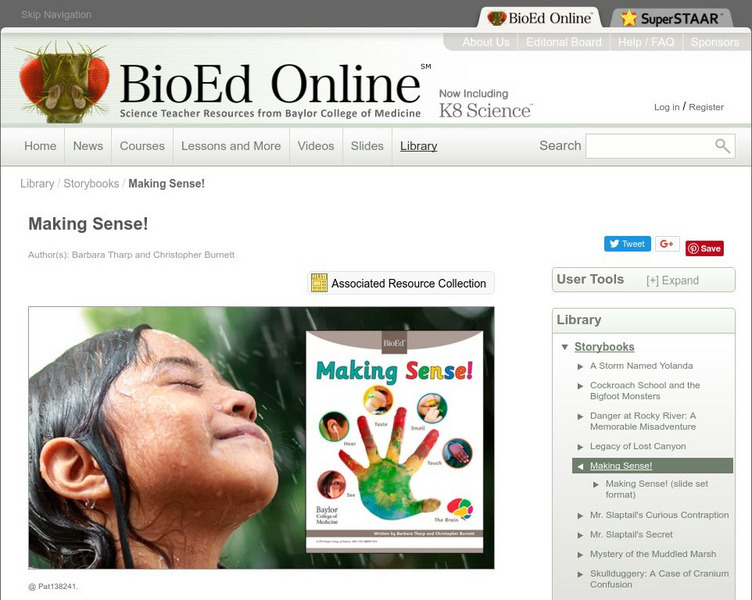Image resolution: width=752 pixels, height=600 pixels.
Task: Expand Legacy of Lost Canyon arrow
Action: point(580,447)
